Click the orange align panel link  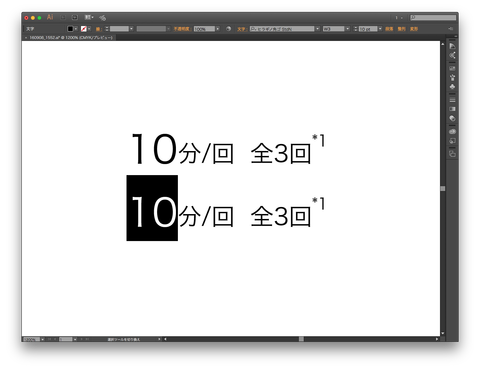coord(401,29)
